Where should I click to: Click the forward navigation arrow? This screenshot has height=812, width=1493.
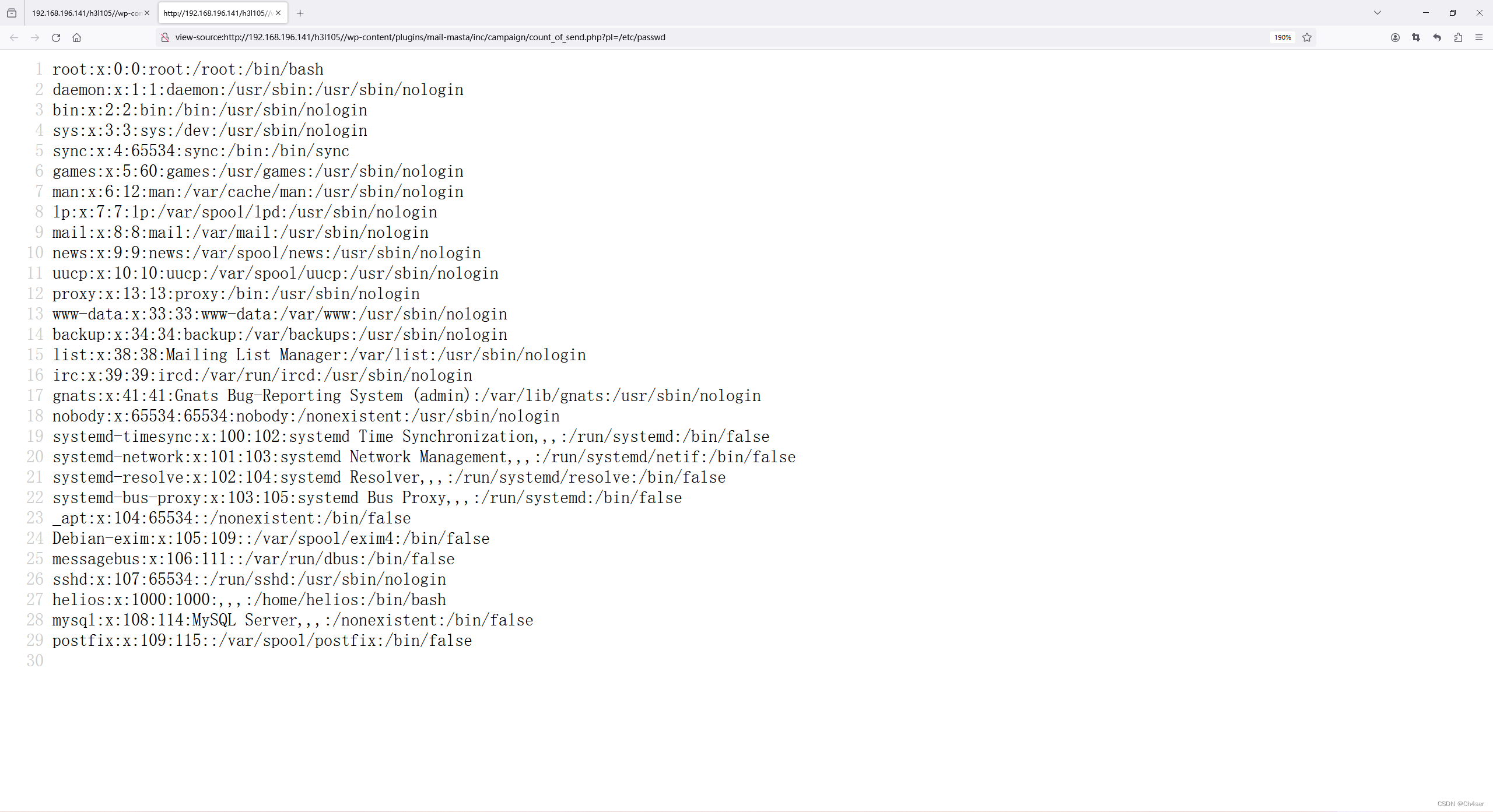[34, 37]
